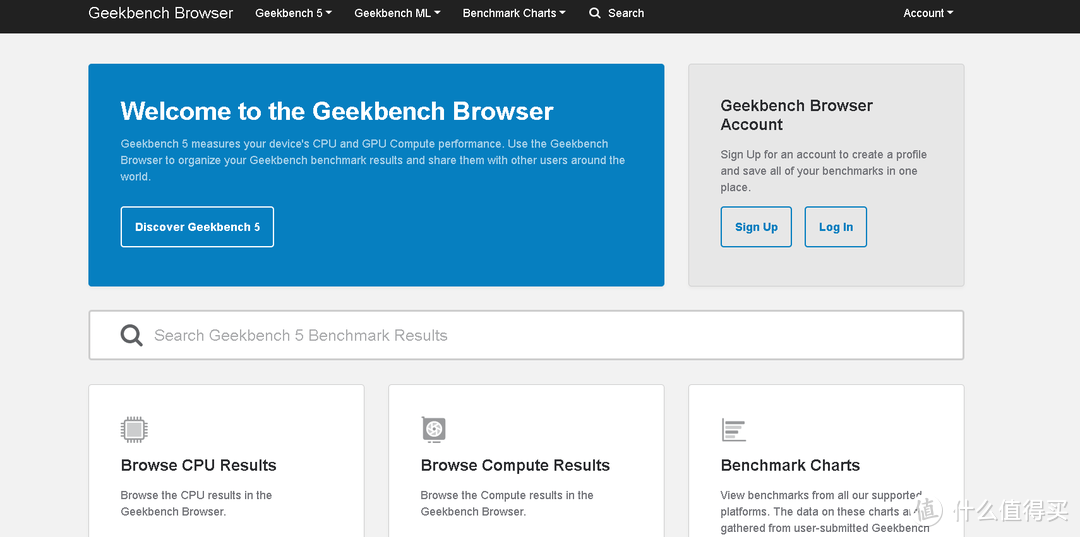1080x537 pixels.
Task: Go to Geekbench Browser home logo
Action: 160,13
